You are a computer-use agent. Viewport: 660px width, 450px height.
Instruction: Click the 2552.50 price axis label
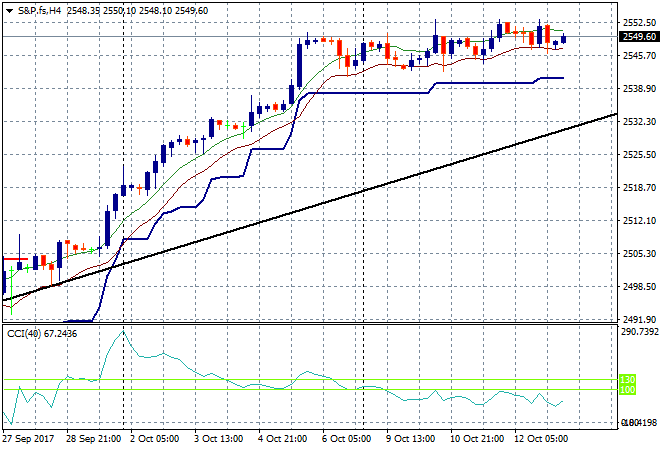coord(639,22)
